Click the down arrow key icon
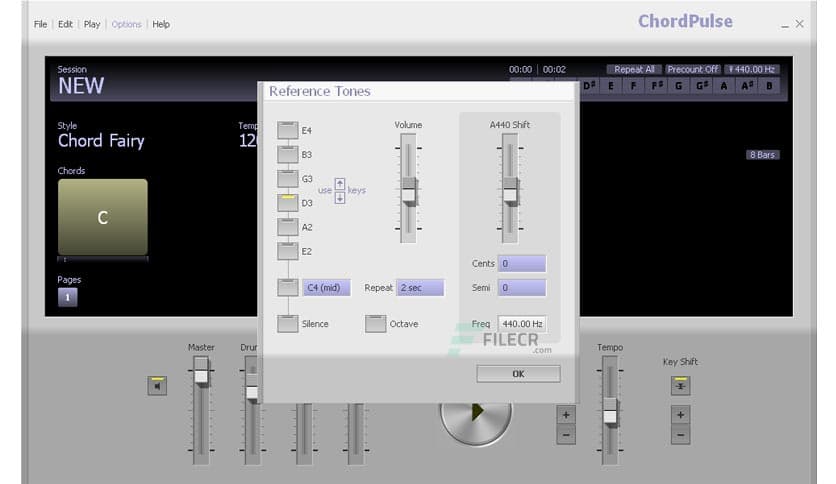The width and height of the screenshot is (836, 484). [x=340, y=198]
